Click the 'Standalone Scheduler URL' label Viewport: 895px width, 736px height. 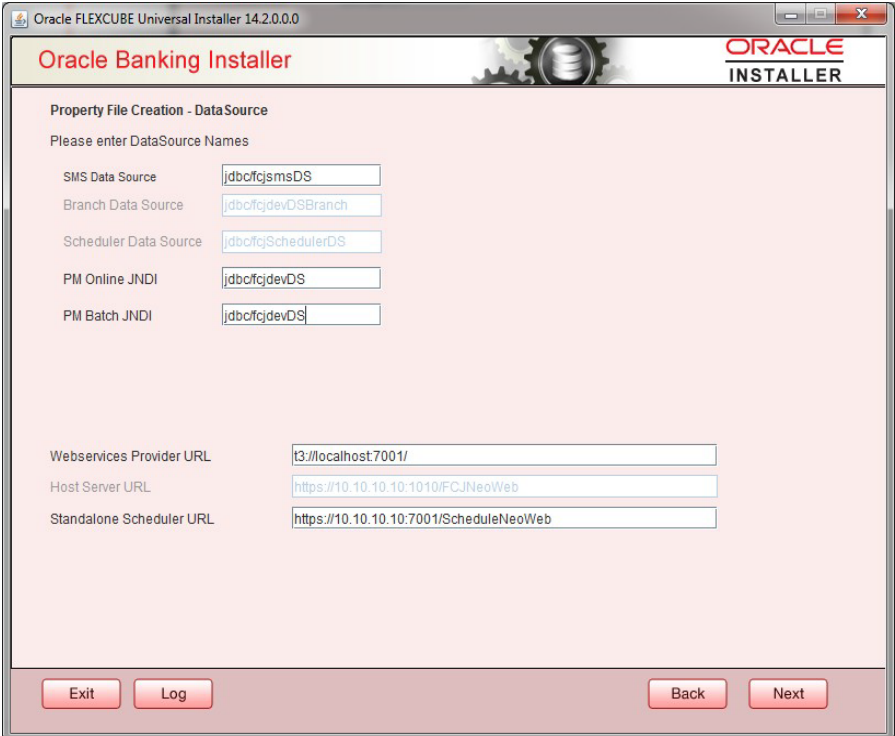pos(132,519)
